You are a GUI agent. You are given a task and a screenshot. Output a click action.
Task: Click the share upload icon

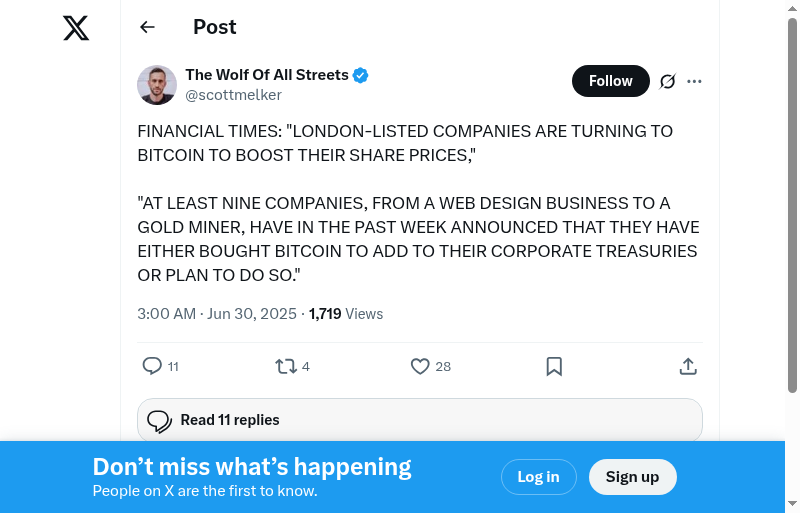point(688,366)
